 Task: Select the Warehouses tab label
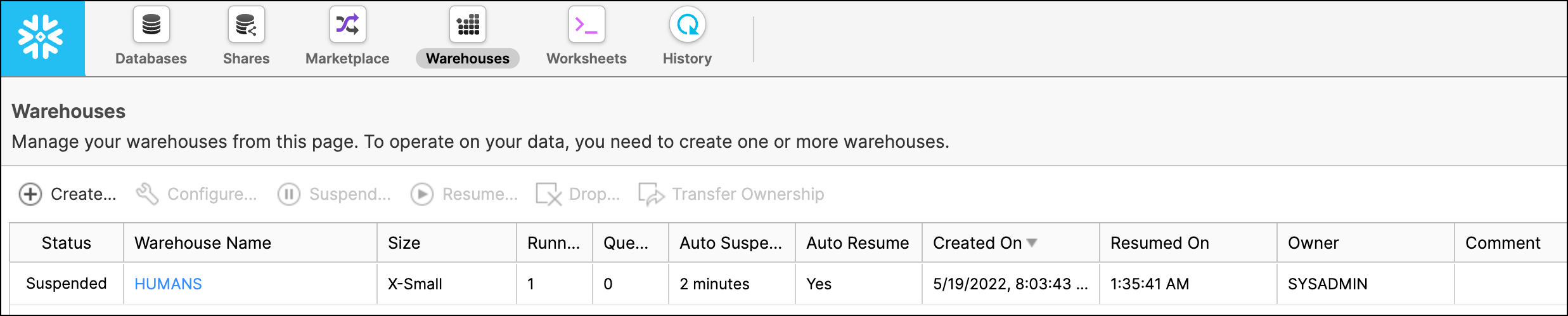pos(468,58)
